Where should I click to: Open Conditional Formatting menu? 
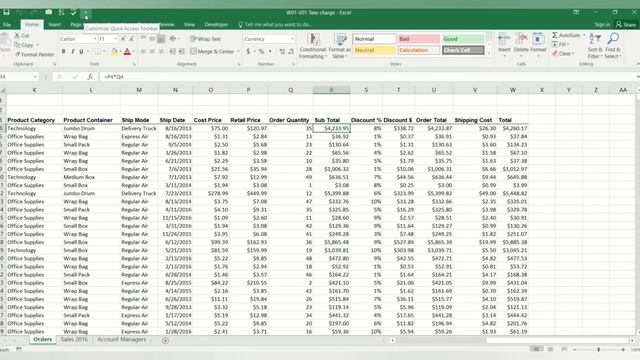[313, 46]
